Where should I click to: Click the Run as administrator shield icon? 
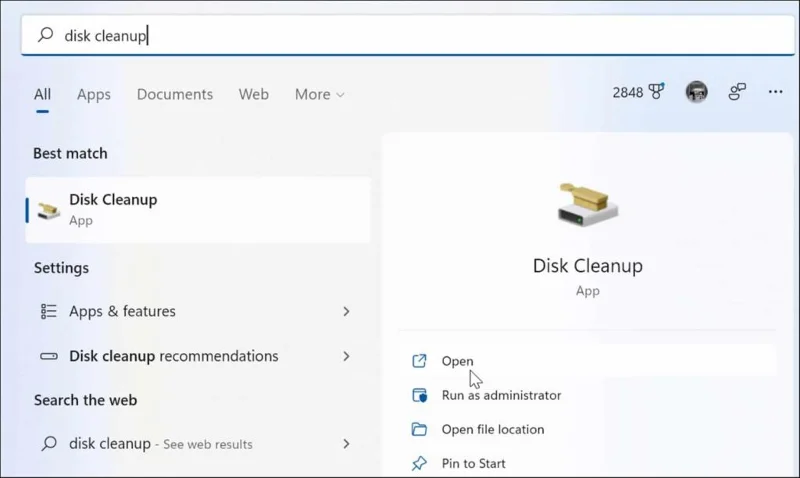419,395
